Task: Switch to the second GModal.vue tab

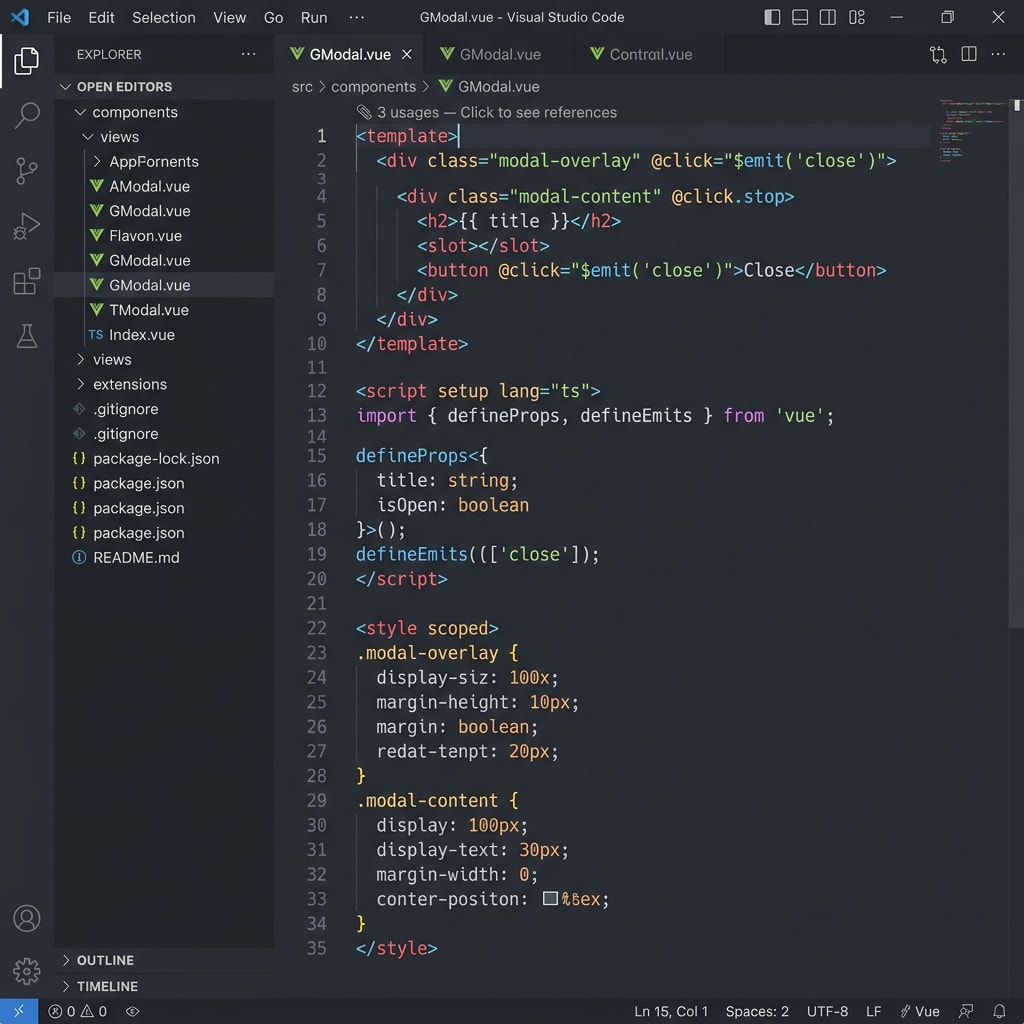Action: pyautogui.click(x=499, y=54)
